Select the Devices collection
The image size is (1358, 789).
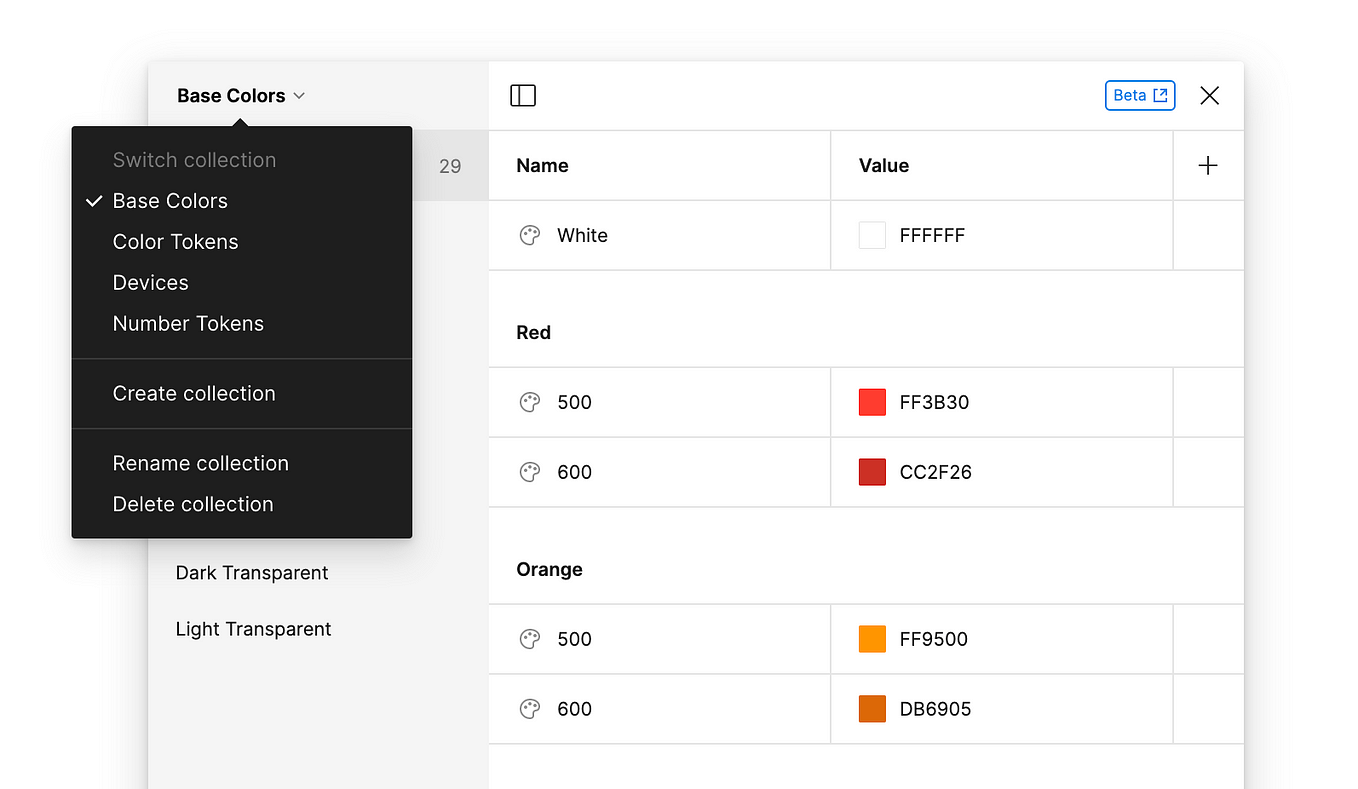(x=150, y=282)
